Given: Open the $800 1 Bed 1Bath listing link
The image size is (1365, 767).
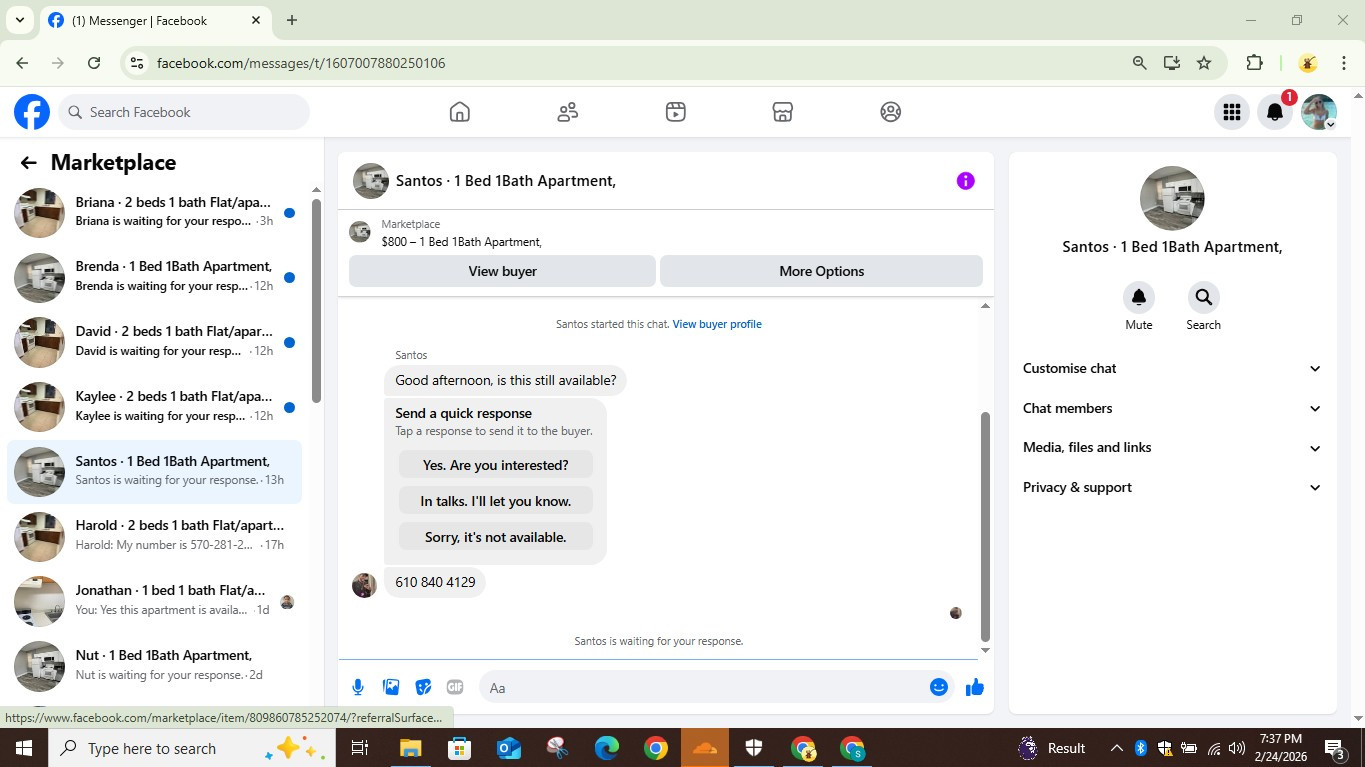Looking at the screenshot, I should [461, 241].
